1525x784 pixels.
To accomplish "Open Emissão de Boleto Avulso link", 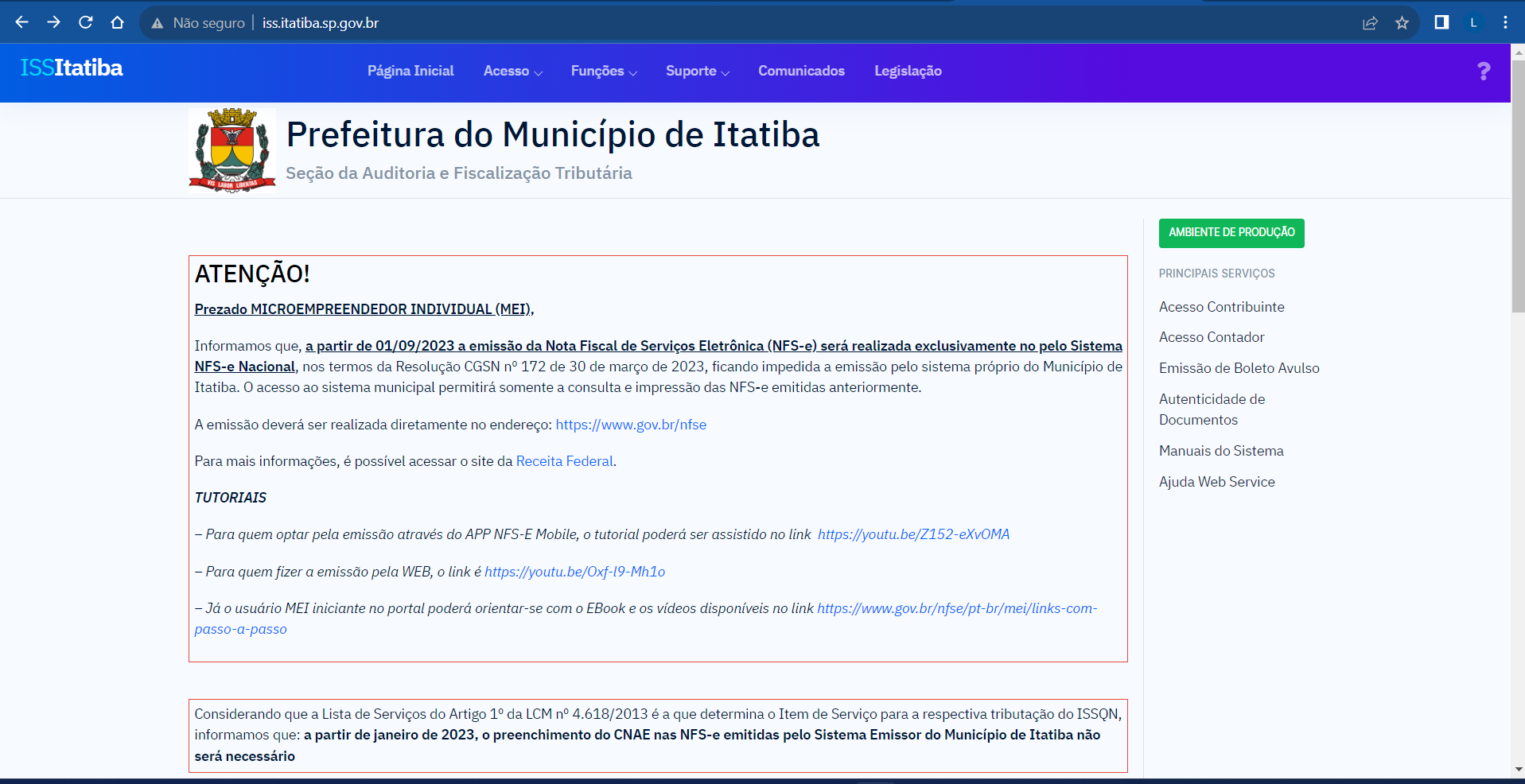I will 1239,368.
